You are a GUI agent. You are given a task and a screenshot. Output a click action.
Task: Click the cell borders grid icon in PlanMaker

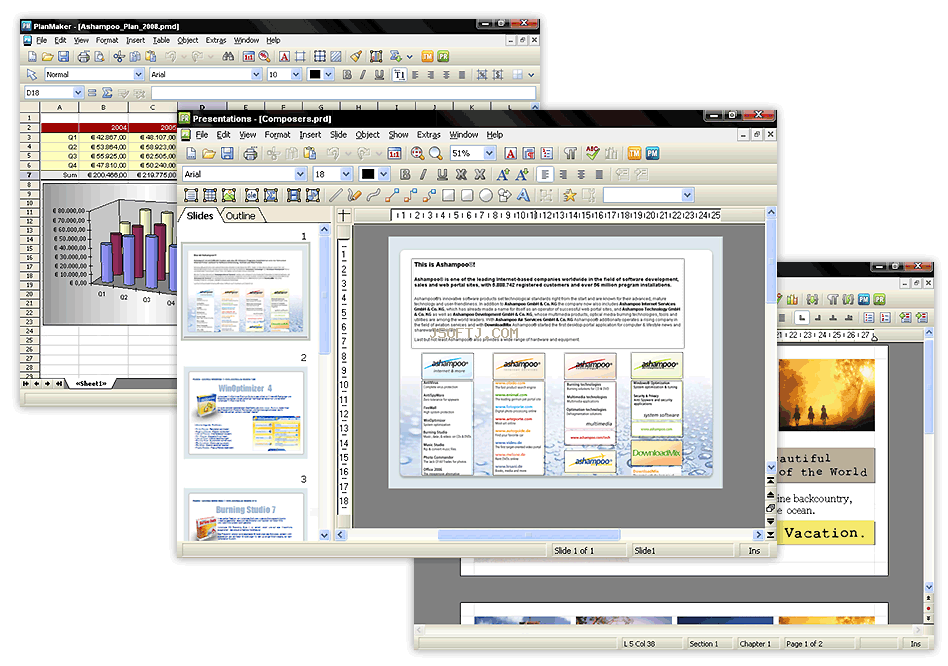click(x=320, y=57)
